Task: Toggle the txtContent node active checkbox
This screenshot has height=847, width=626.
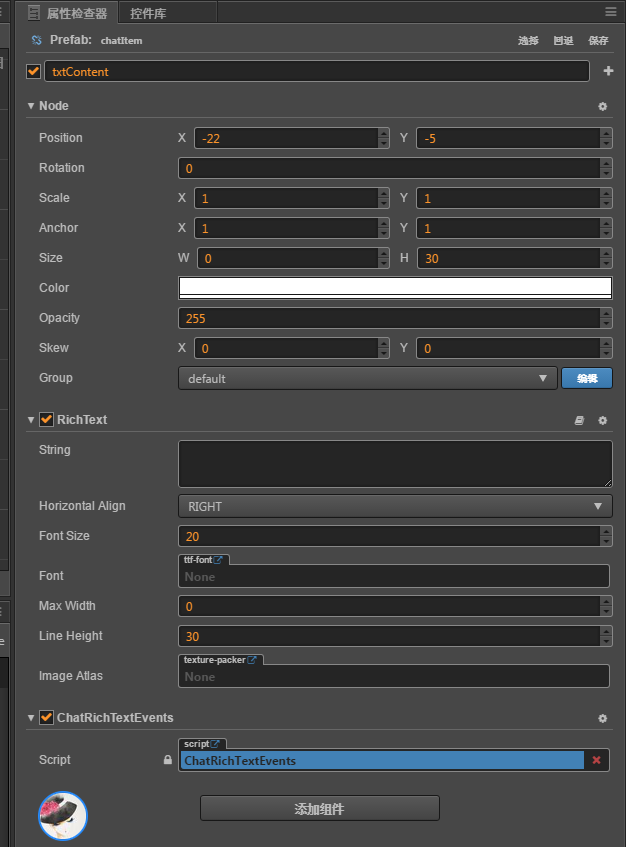Action: (34, 71)
